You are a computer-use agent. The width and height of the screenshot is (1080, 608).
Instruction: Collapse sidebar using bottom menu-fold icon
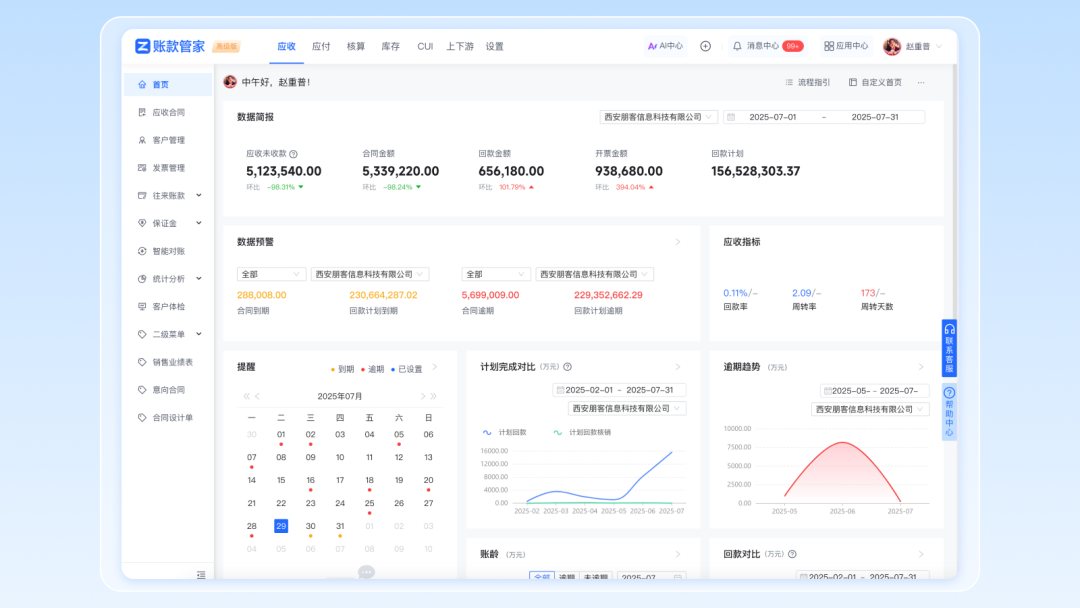pos(201,575)
